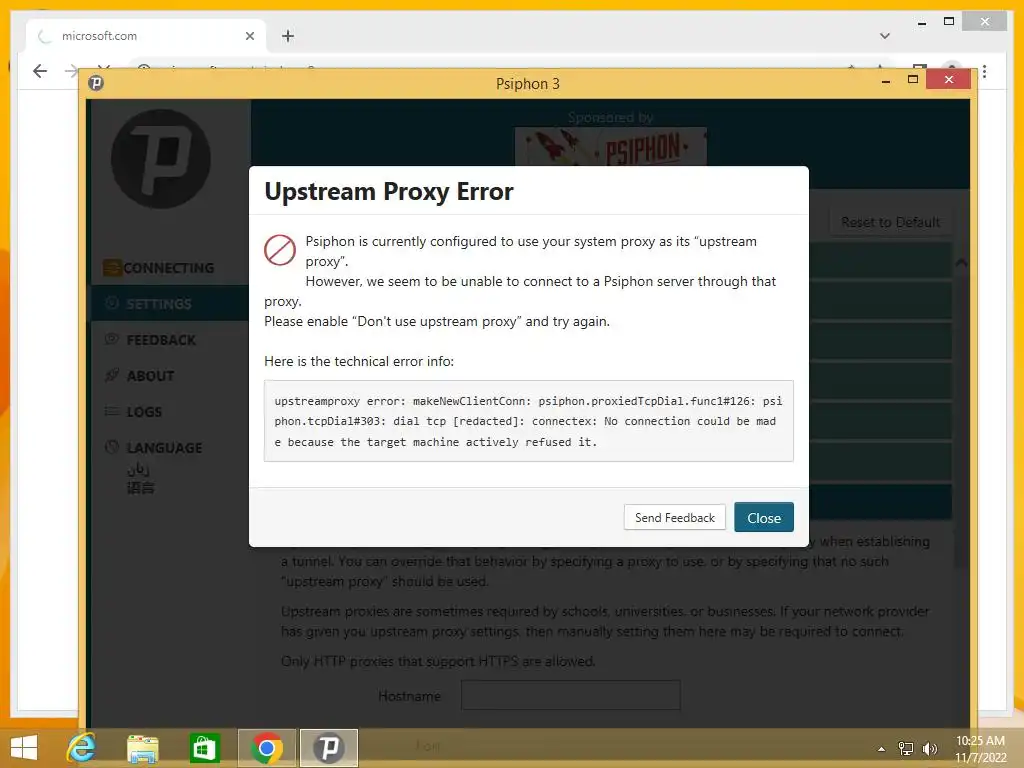Open the Windows Start button
The width and height of the screenshot is (1024, 768).
tap(24, 748)
